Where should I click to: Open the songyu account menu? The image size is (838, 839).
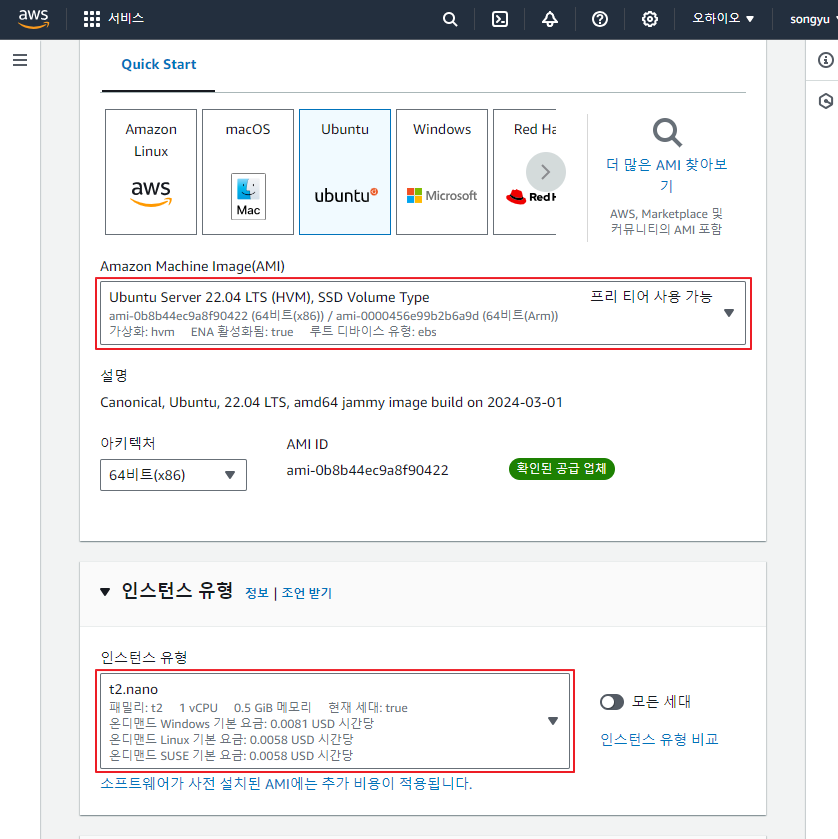tap(813, 19)
